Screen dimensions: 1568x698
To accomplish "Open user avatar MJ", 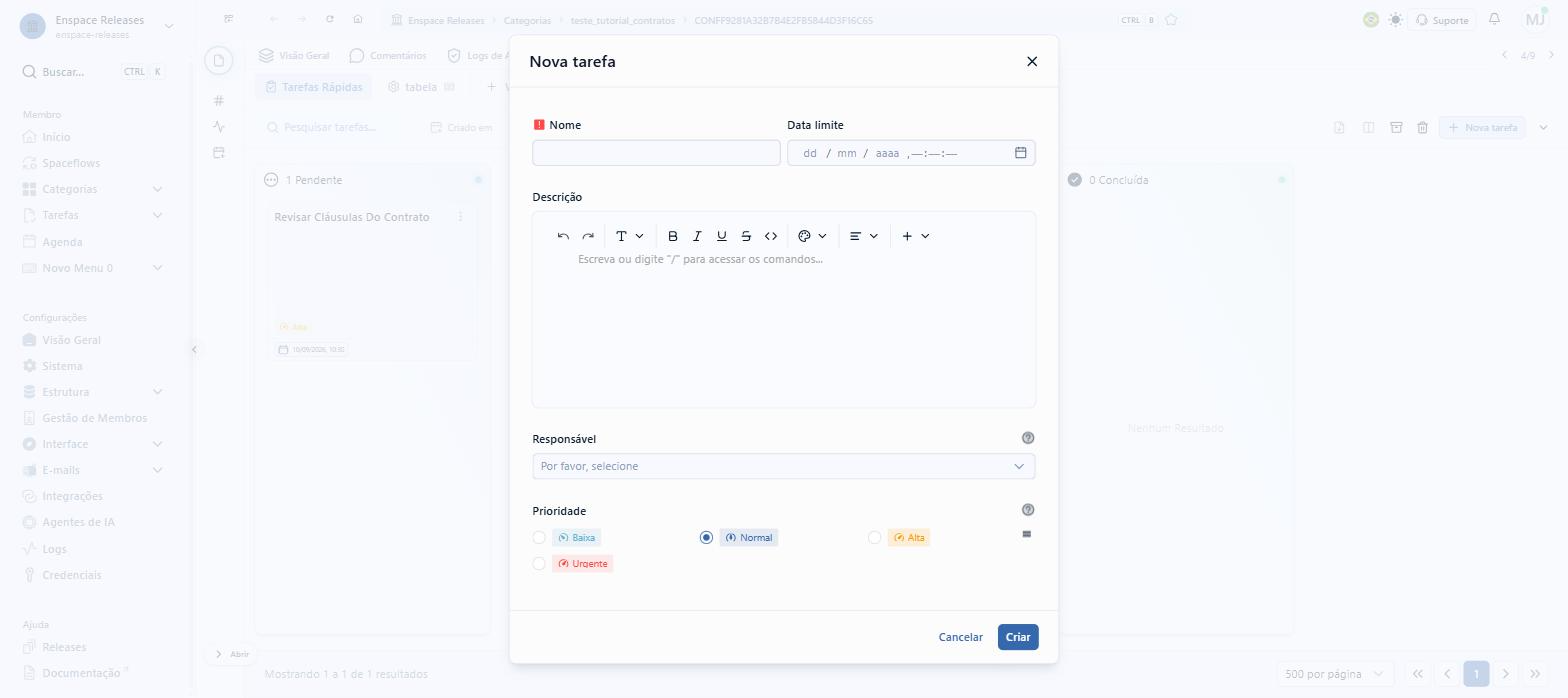I will coord(1535,19).
